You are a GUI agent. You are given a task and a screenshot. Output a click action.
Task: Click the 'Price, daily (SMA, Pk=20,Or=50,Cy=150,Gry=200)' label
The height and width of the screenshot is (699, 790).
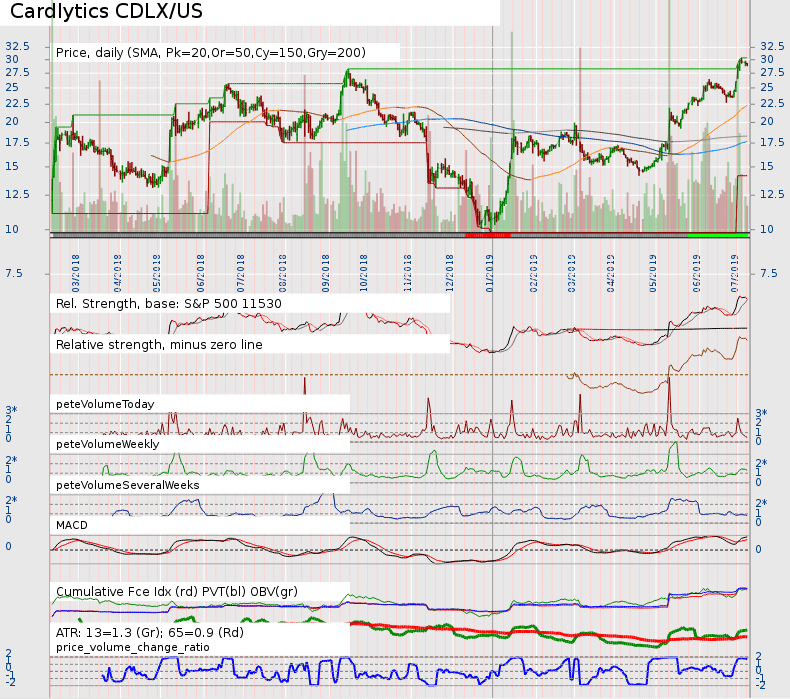(x=211, y=53)
